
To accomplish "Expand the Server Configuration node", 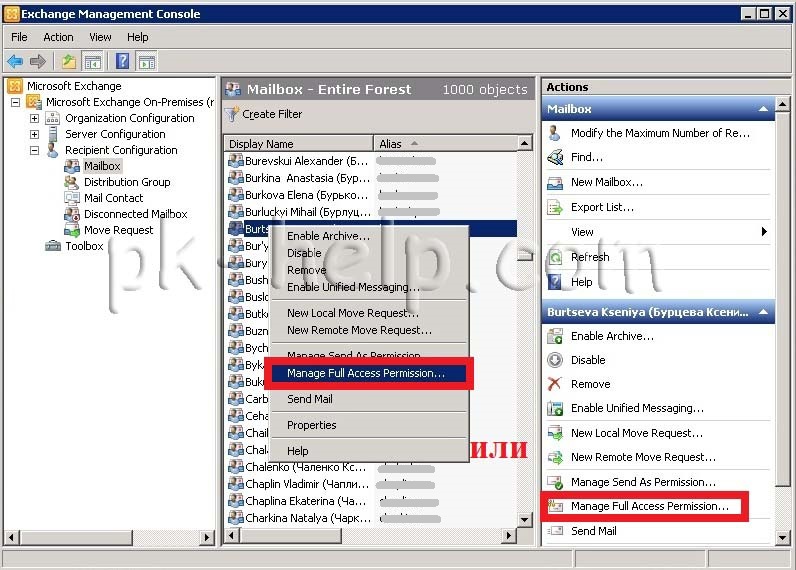I will click(34, 135).
